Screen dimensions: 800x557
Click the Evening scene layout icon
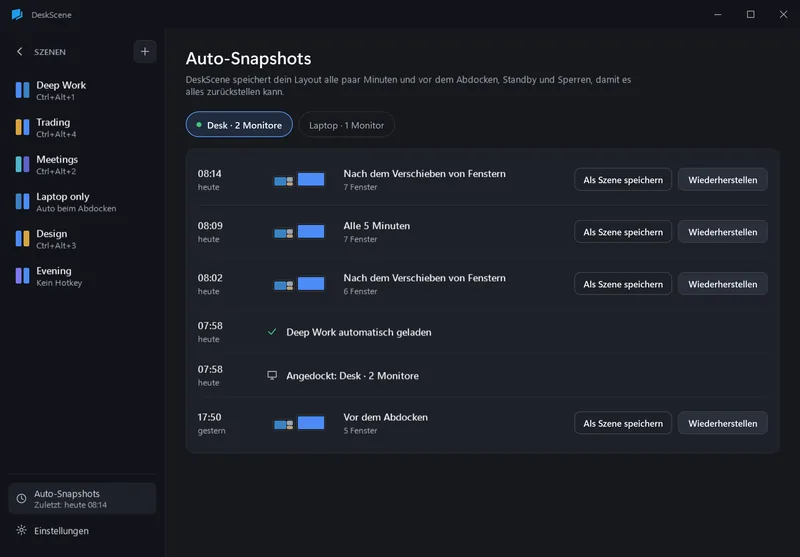pyautogui.click(x=22, y=276)
